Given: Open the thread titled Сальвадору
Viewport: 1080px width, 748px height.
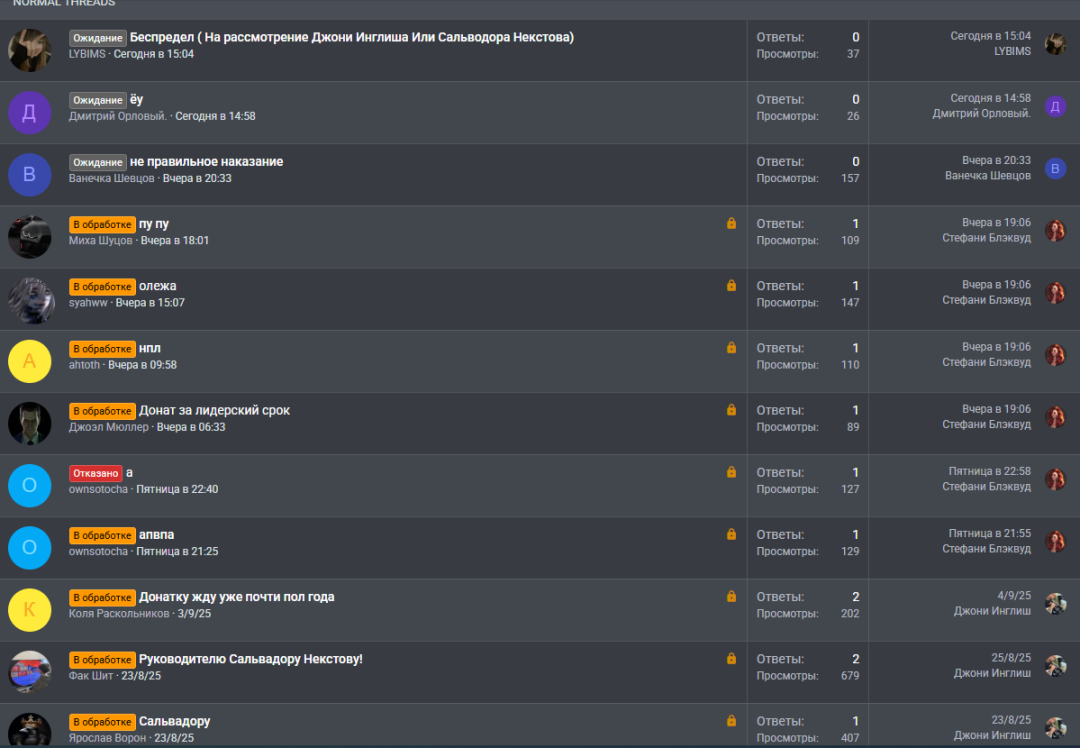Looking at the screenshot, I should tap(174, 721).
